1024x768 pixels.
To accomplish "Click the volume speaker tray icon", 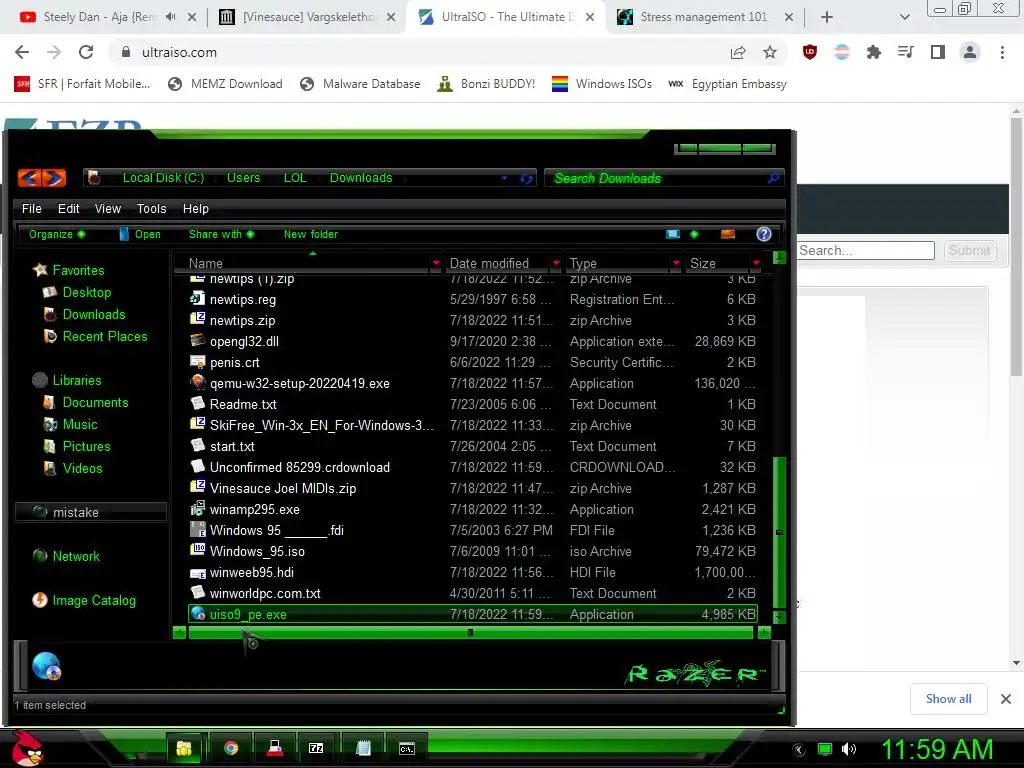I will pyautogui.click(x=849, y=749).
